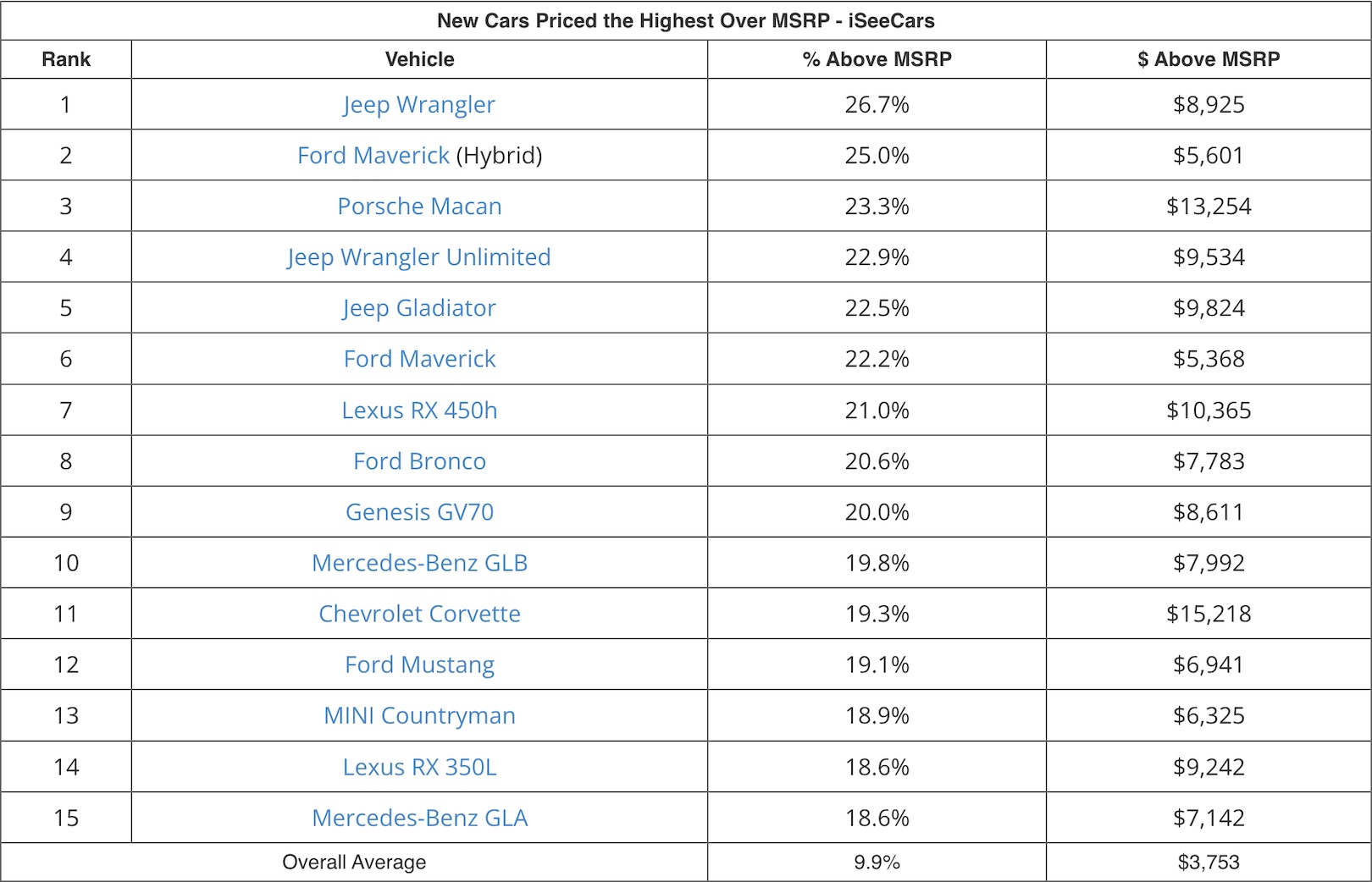Select the Jeep Wrangler Unlimited link

[419, 257]
